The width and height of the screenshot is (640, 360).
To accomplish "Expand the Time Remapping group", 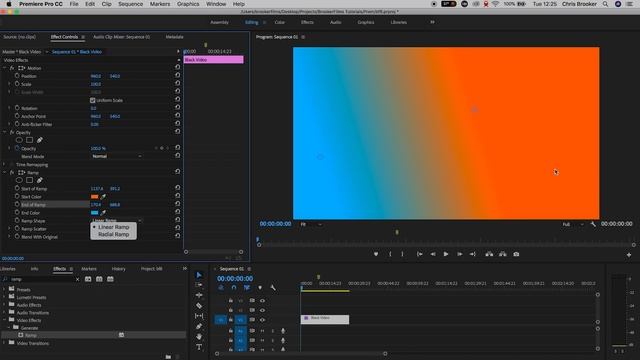I will (x=4, y=164).
